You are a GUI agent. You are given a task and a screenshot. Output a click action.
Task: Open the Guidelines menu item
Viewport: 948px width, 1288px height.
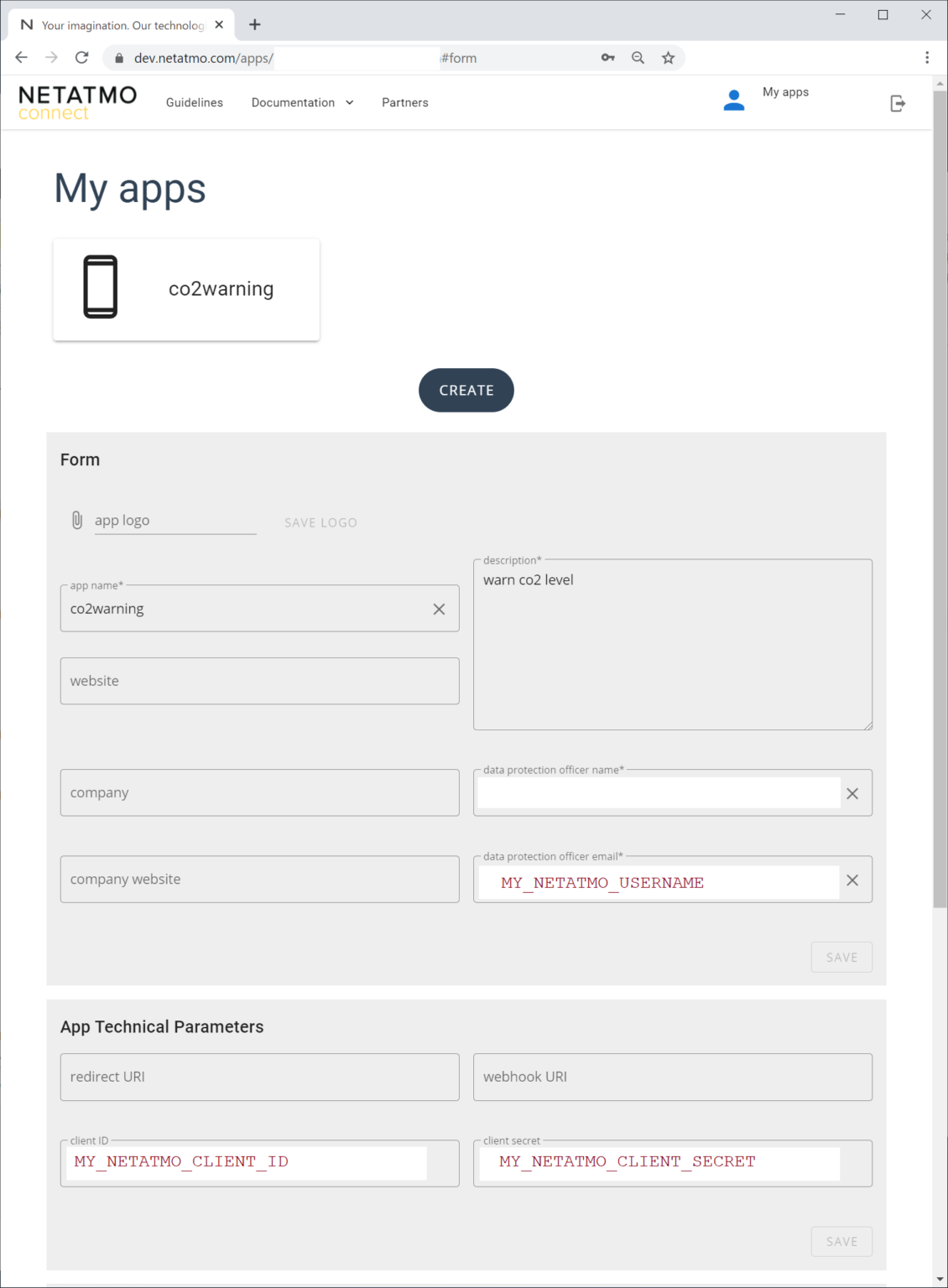pyautogui.click(x=195, y=102)
